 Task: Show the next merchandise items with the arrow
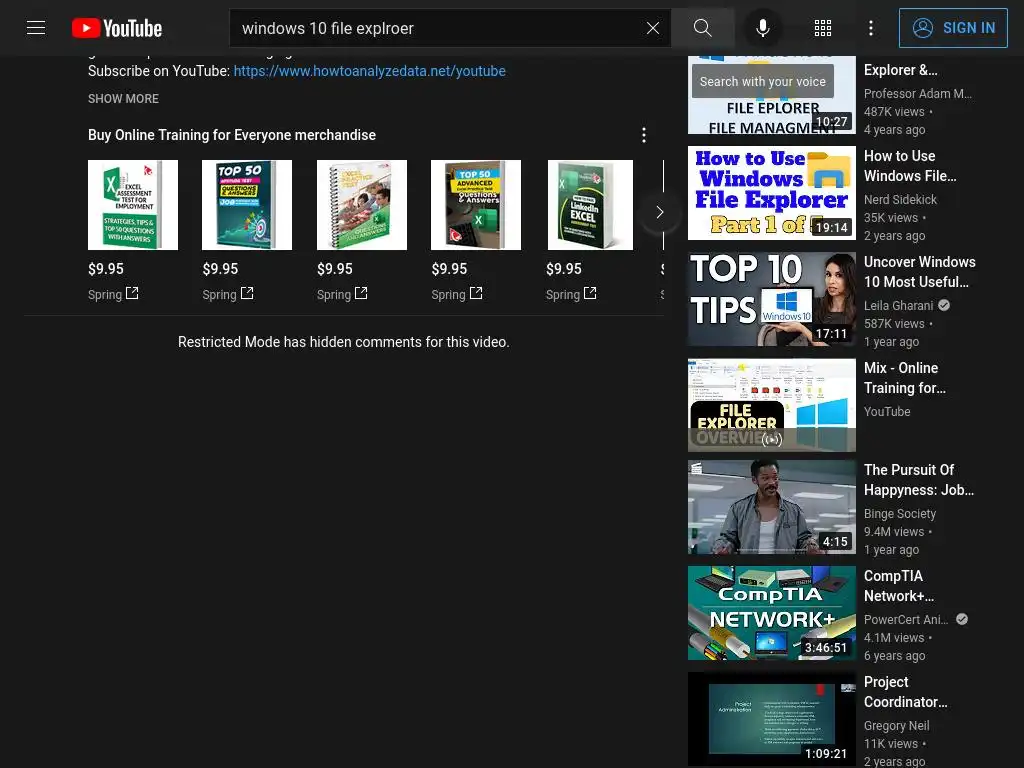point(660,212)
